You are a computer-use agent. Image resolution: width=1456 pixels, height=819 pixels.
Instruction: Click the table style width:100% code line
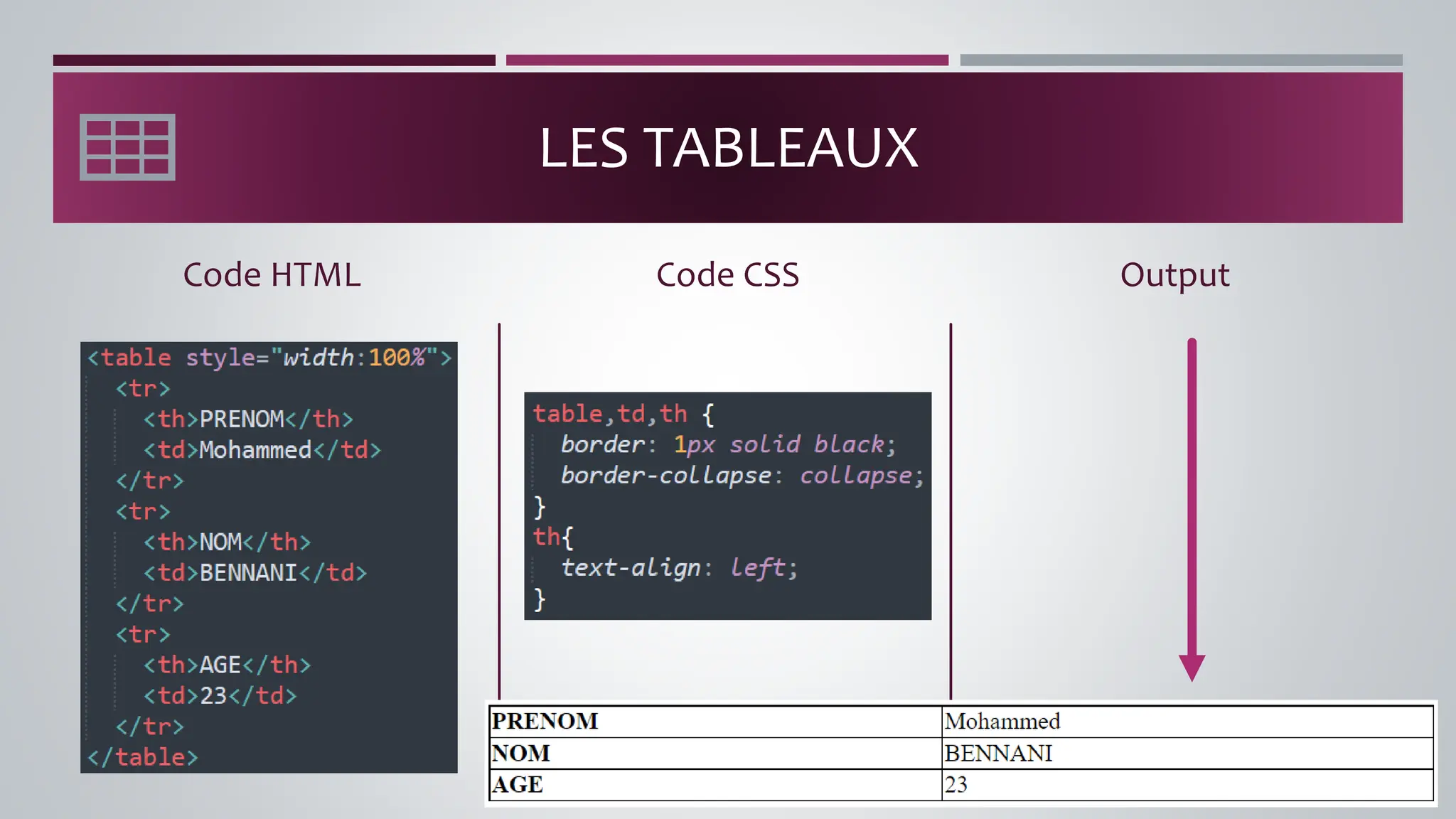click(269, 358)
